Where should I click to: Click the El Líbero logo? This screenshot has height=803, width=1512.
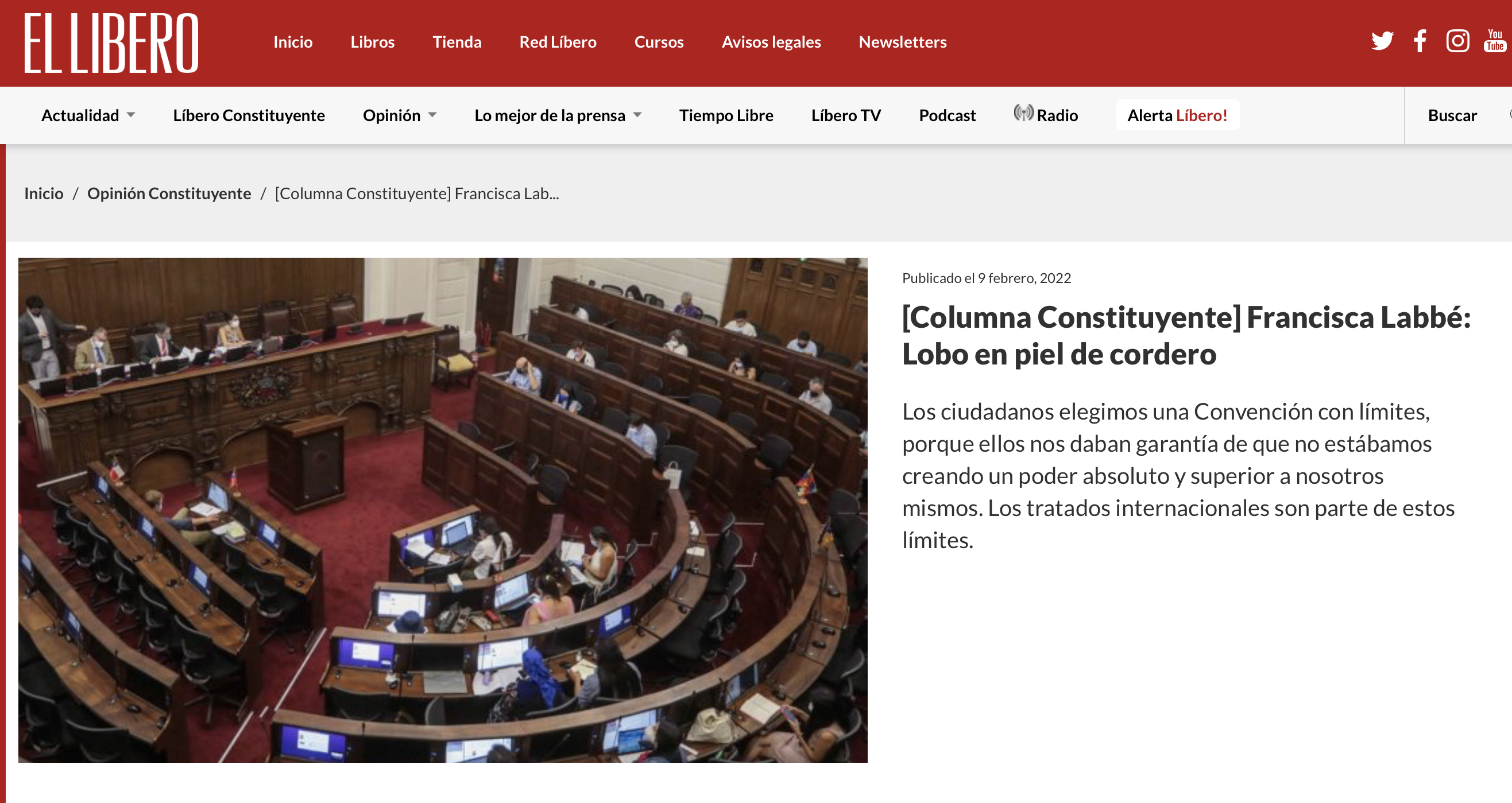(111, 43)
